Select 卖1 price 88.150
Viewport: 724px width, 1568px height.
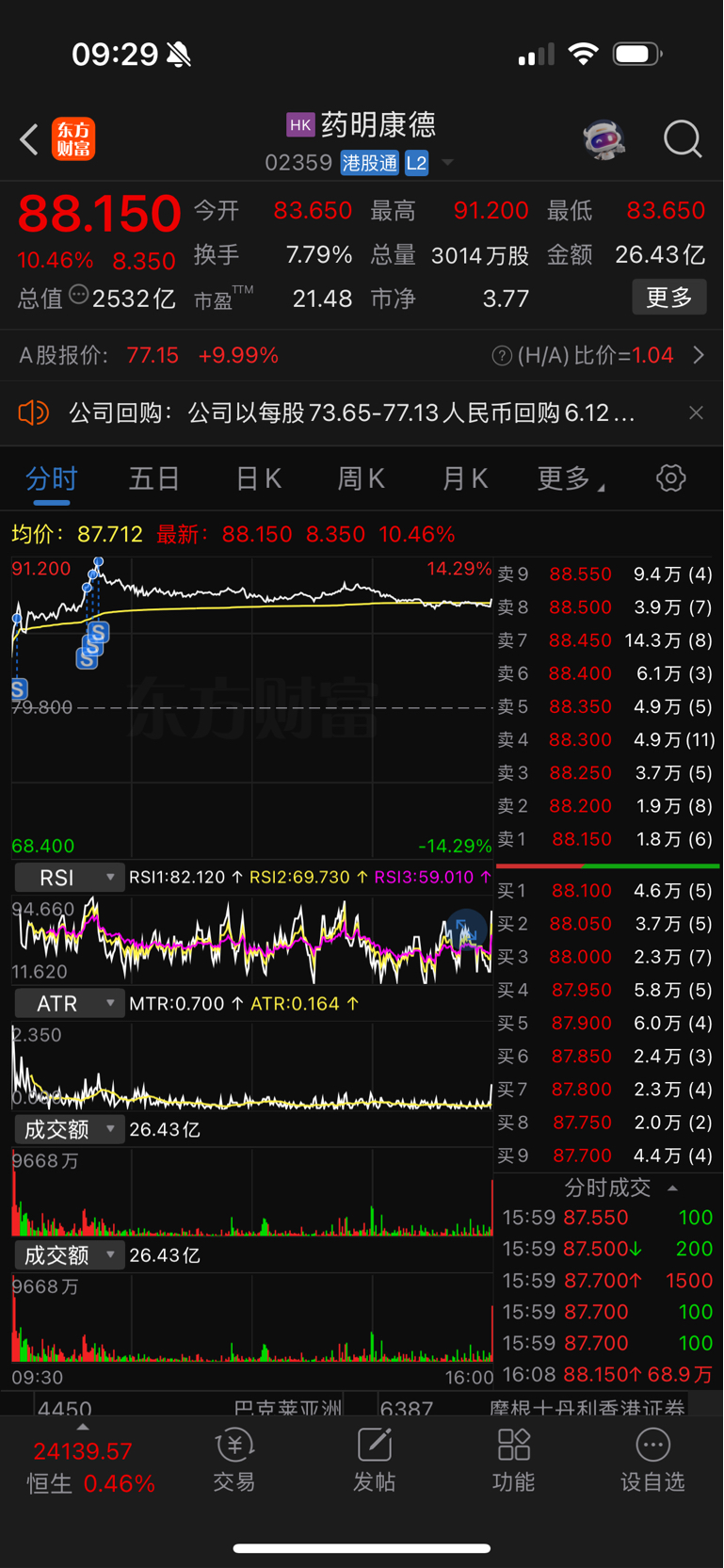tap(582, 839)
